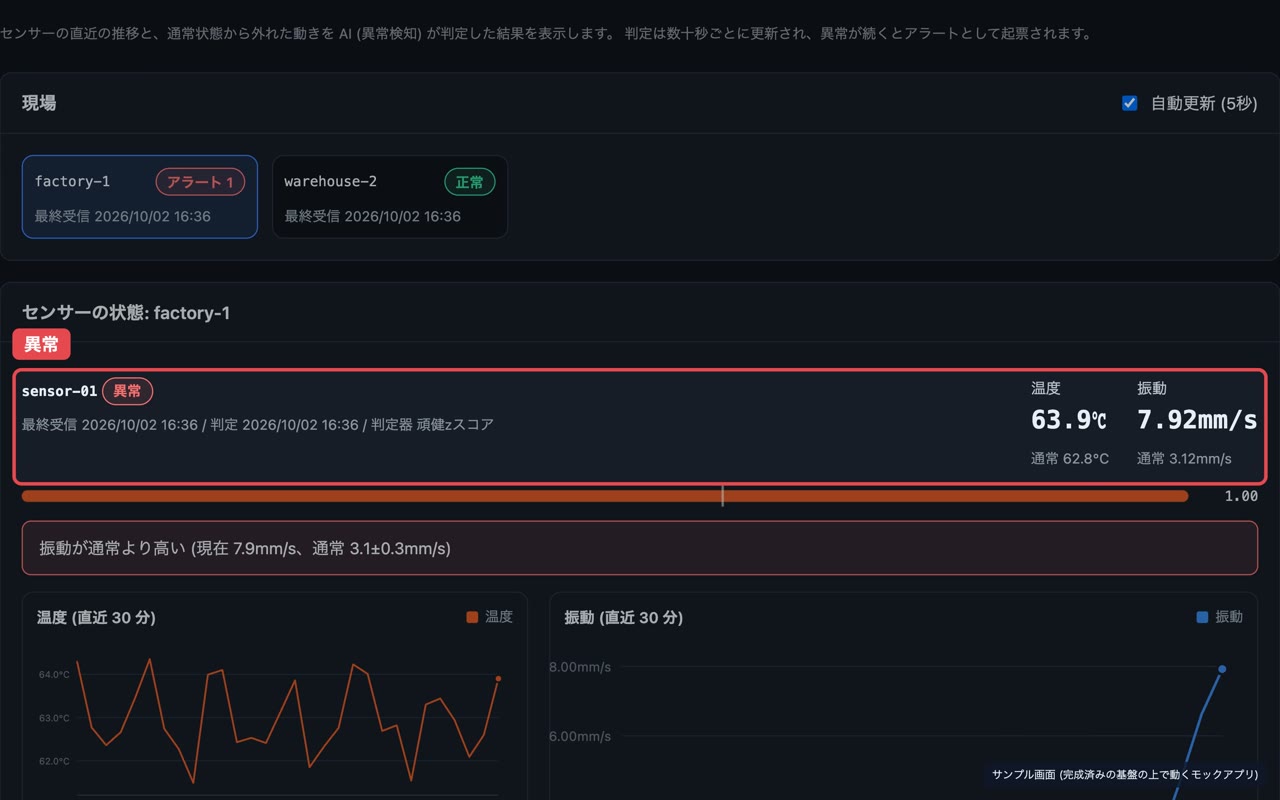The image size is (1280, 800).
Task: Toggle the 自動更新 (5秒) checkbox
Action: click(x=1130, y=103)
